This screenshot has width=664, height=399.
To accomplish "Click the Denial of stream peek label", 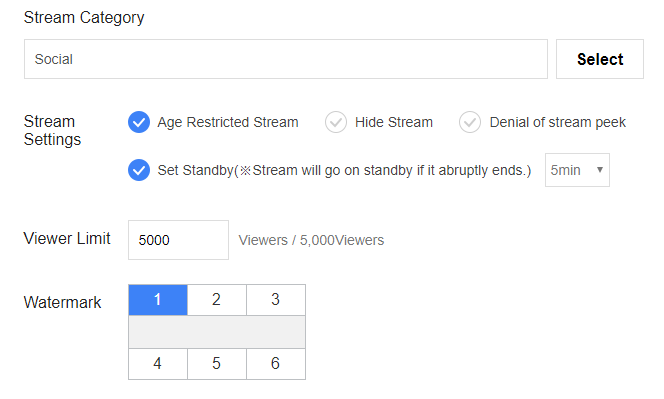I will [558, 122].
